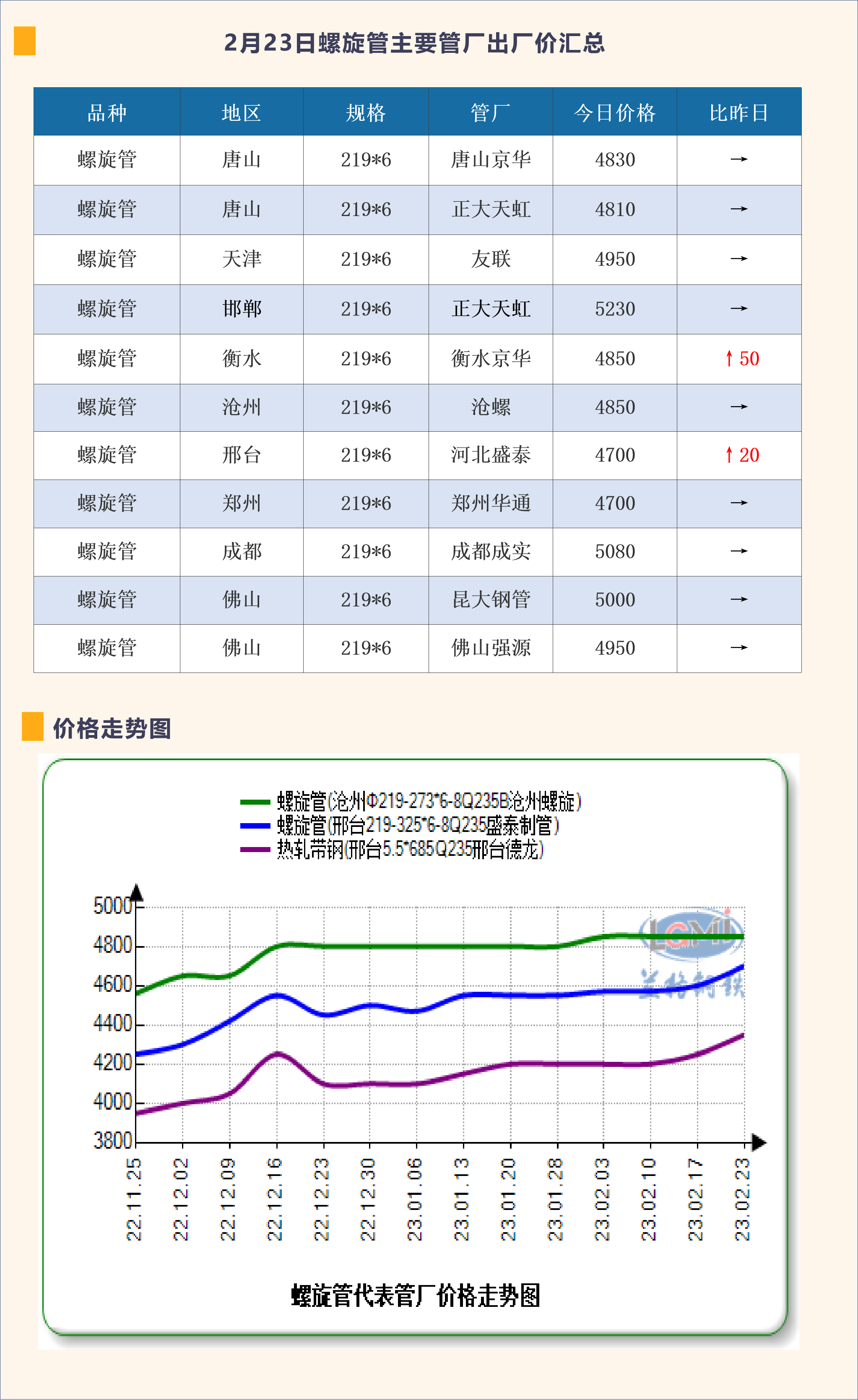
Task: Click the blue legend line for 邢台 螺旋管
Action: coord(255,826)
